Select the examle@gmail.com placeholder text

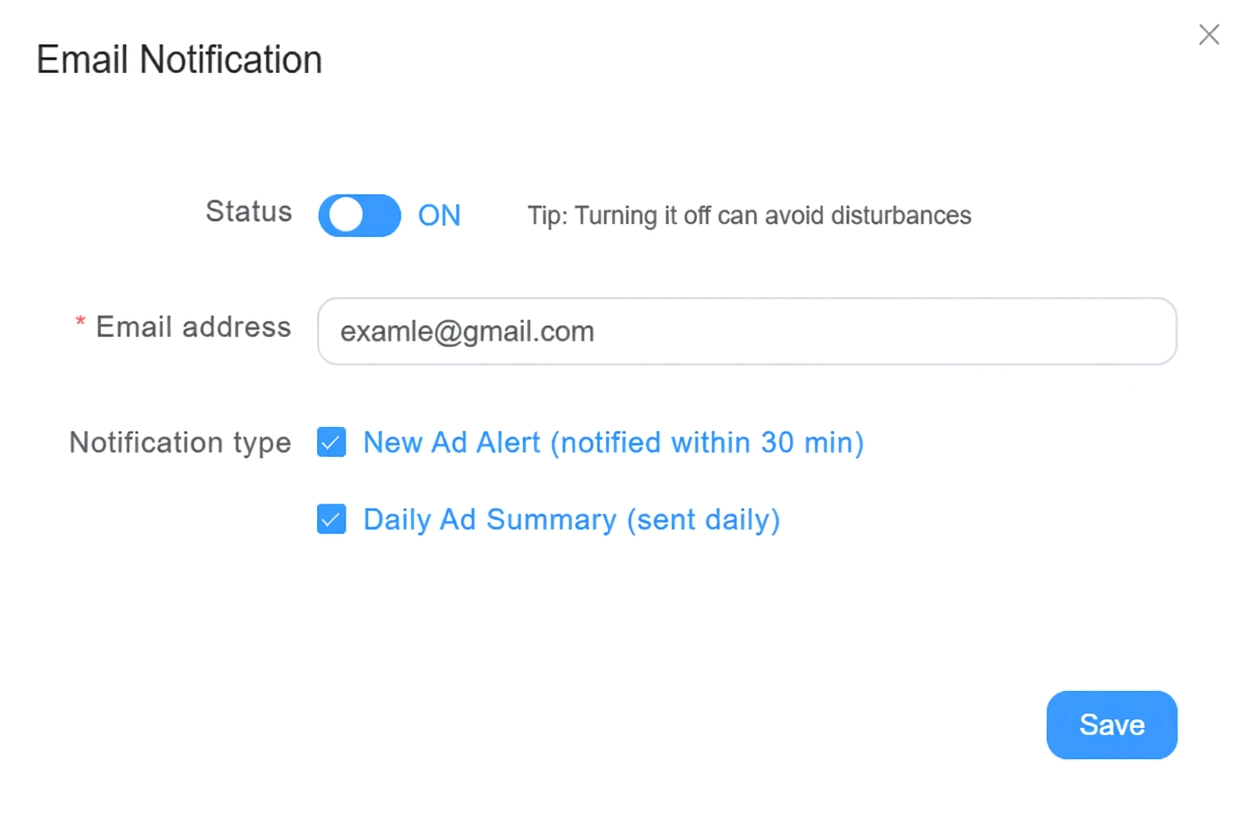click(466, 331)
